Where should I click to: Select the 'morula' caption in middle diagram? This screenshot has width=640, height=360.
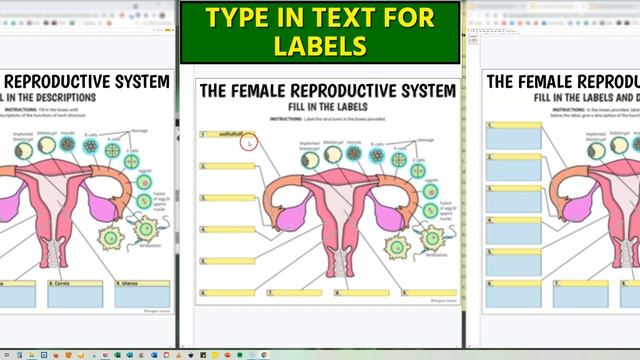[354, 142]
